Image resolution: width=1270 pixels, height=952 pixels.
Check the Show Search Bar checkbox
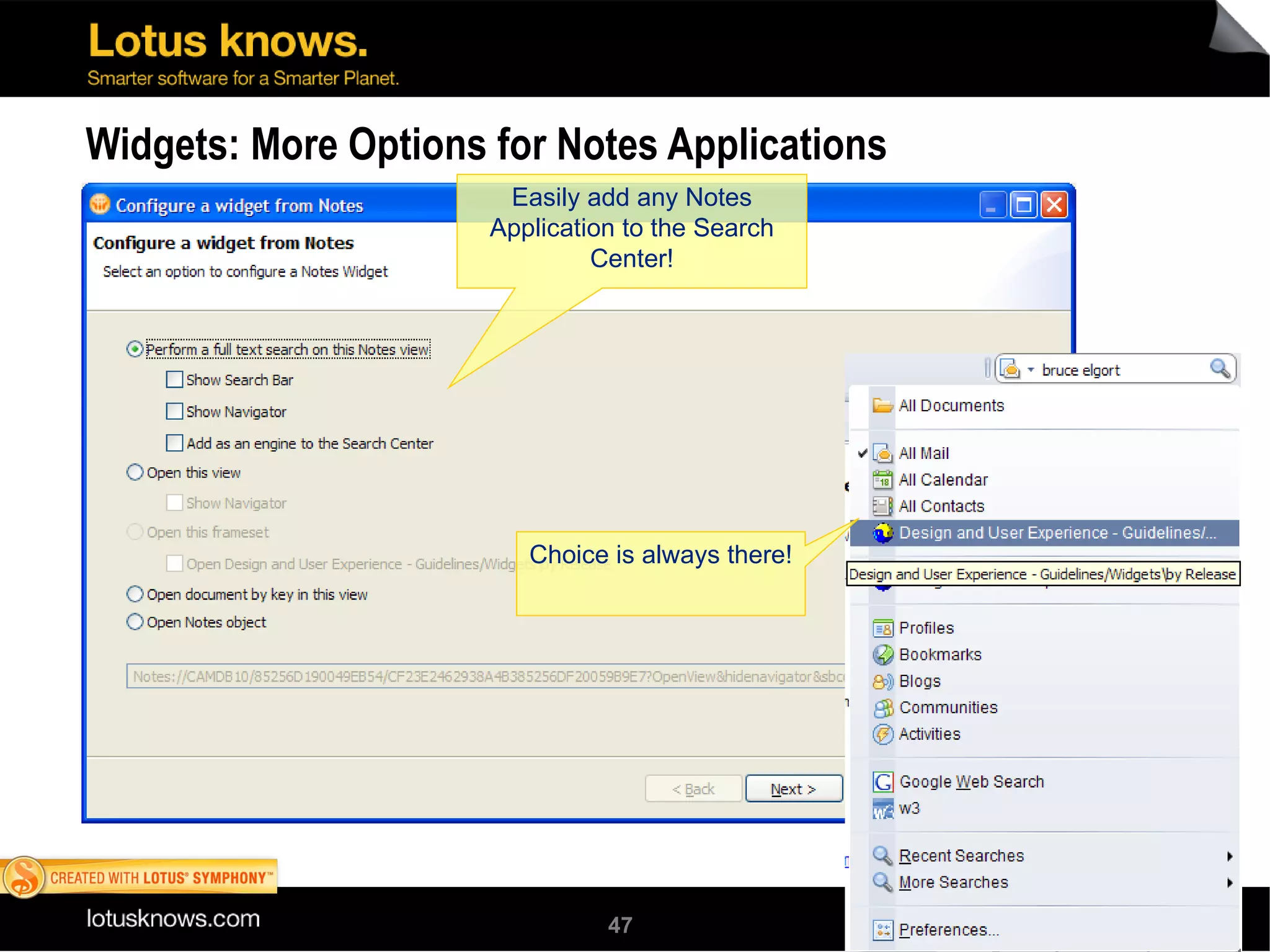[175, 380]
